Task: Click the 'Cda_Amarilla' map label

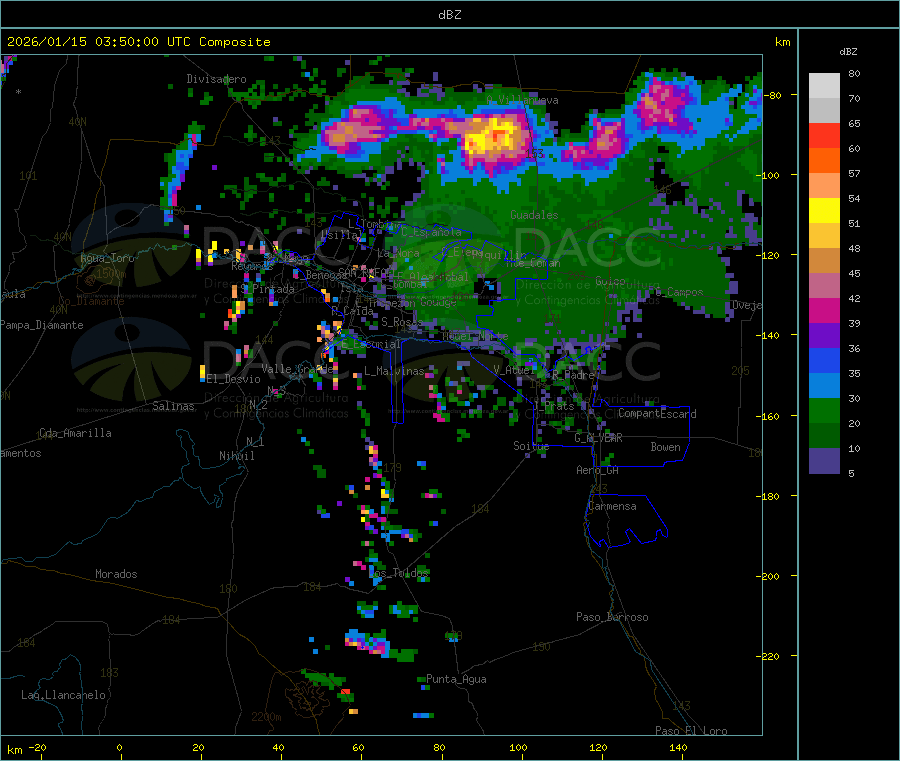Action: 75,433
